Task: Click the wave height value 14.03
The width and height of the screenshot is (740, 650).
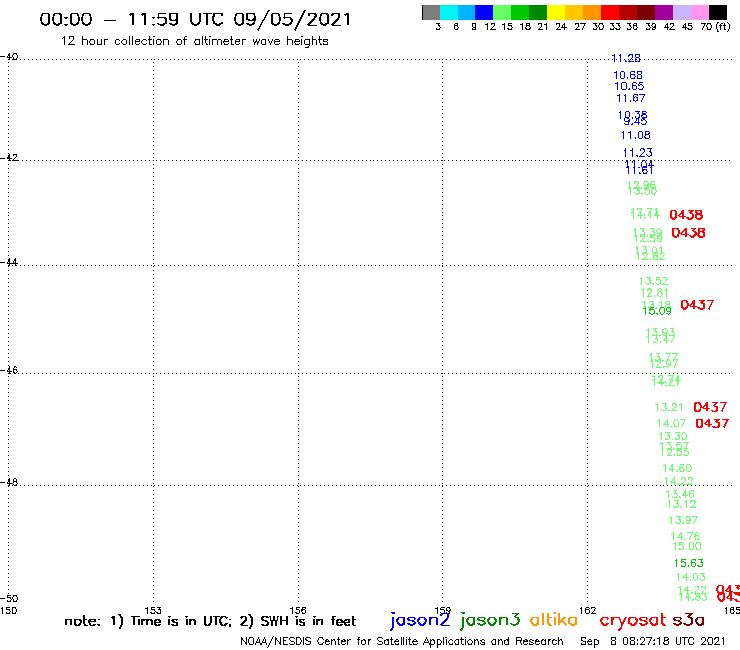Action: (690, 577)
